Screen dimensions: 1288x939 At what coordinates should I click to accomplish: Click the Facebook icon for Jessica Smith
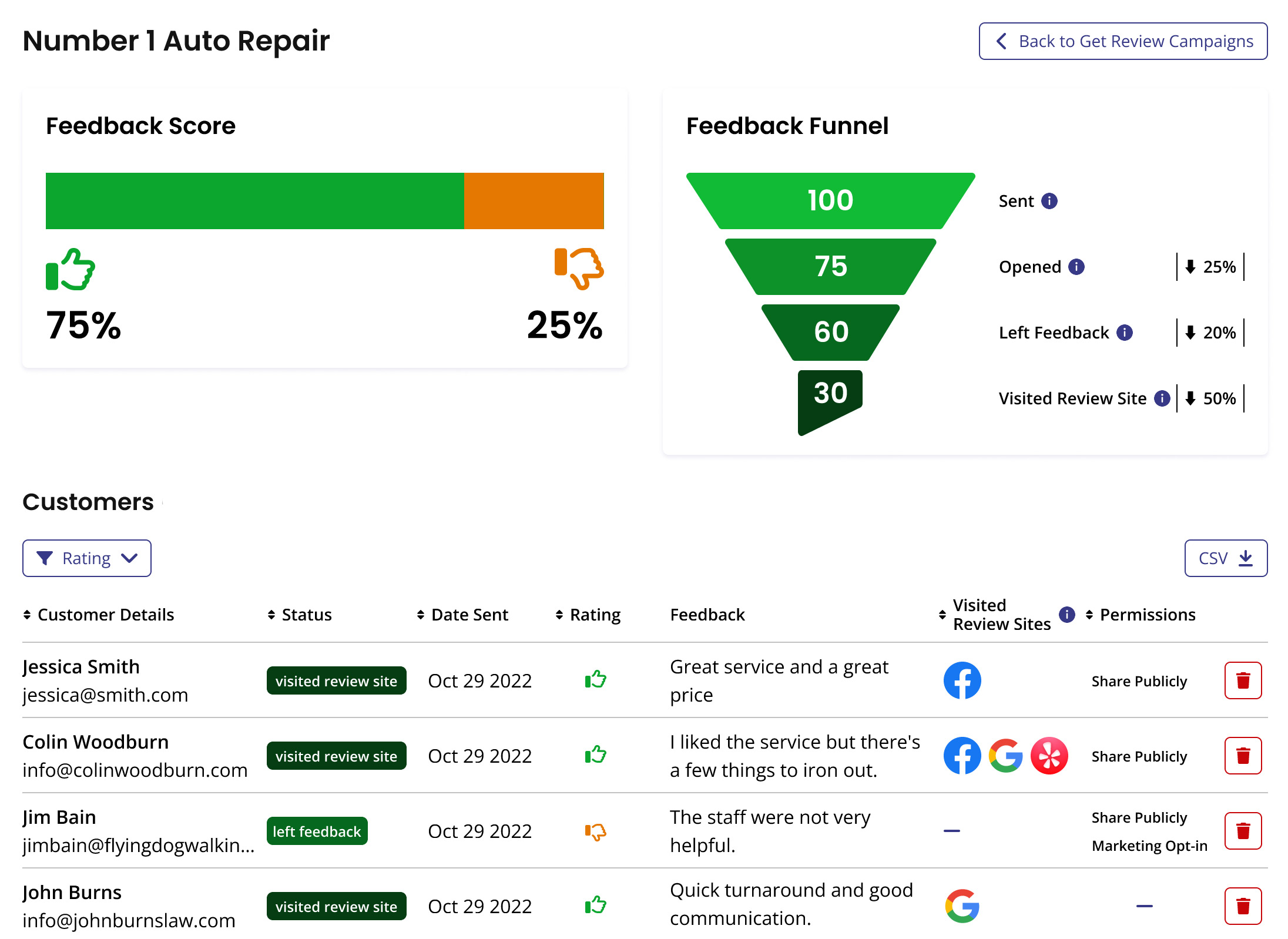962,680
